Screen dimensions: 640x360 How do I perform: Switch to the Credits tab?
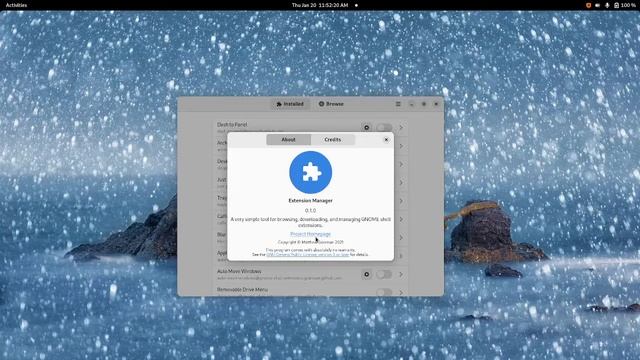pyautogui.click(x=333, y=140)
